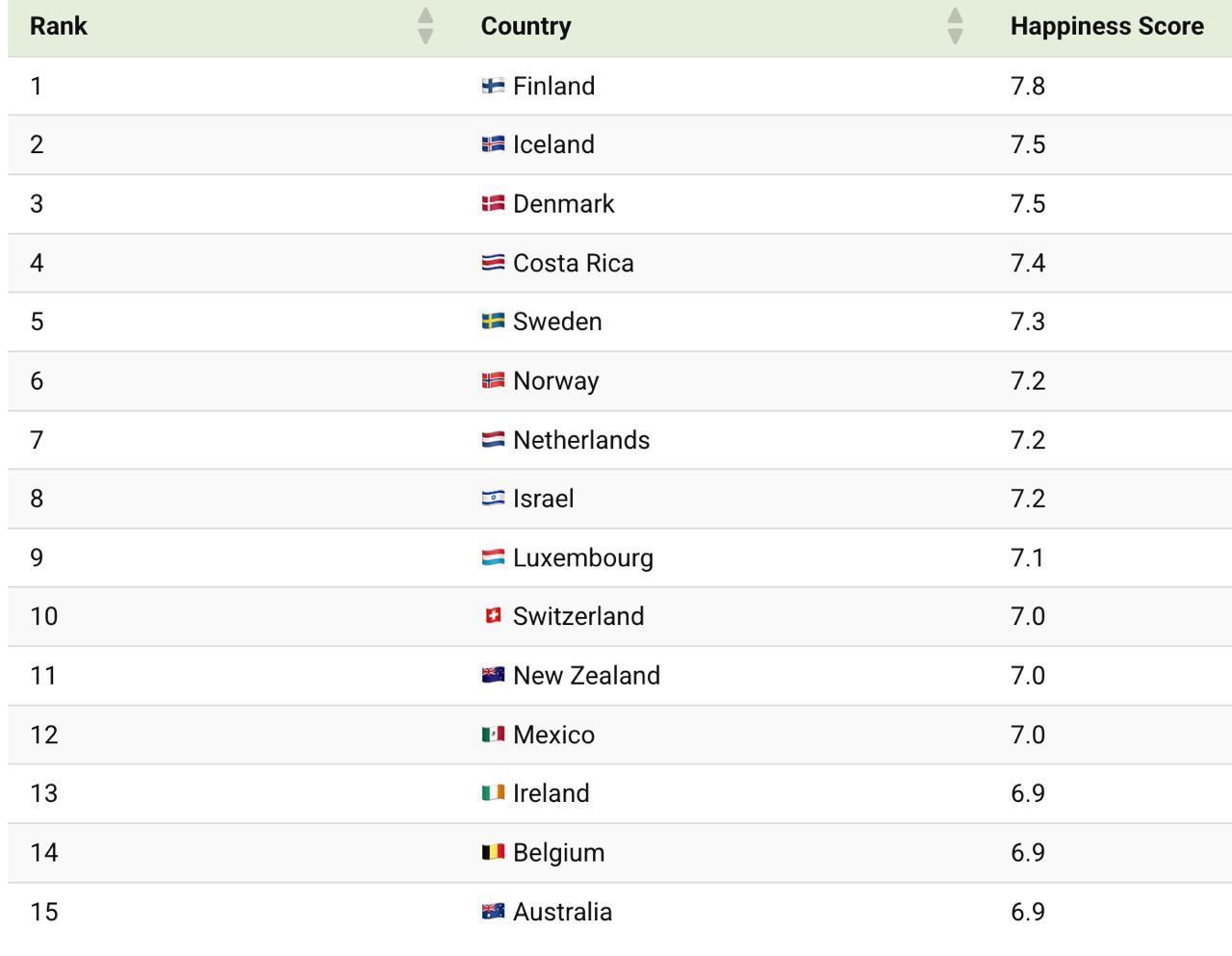Click the Happiness Score column header
Image resolution: width=1232 pixels, height=956 pixels.
coord(1107,27)
